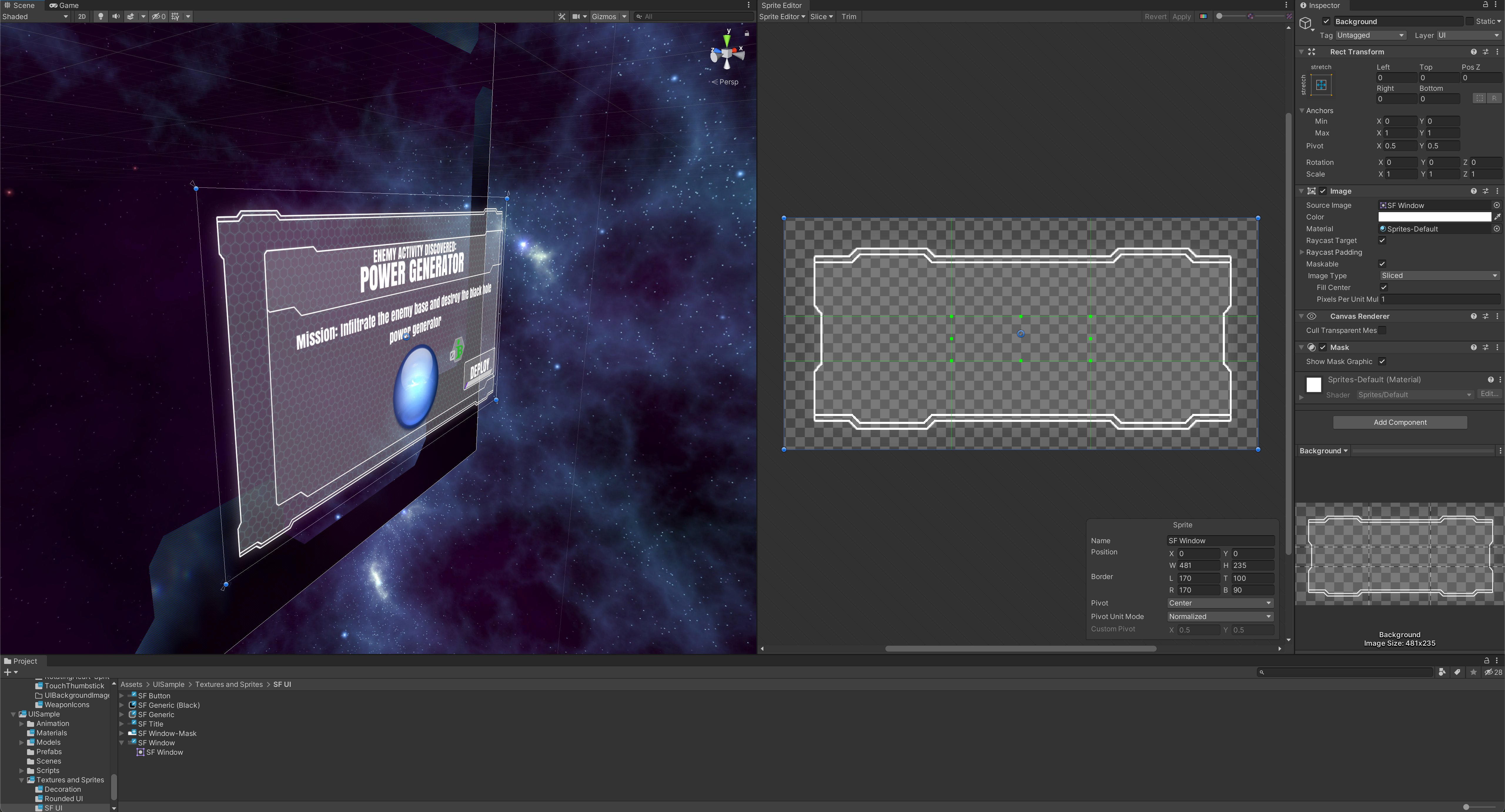Open the Shaded draw mode dropdown

pyautogui.click(x=35, y=16)
